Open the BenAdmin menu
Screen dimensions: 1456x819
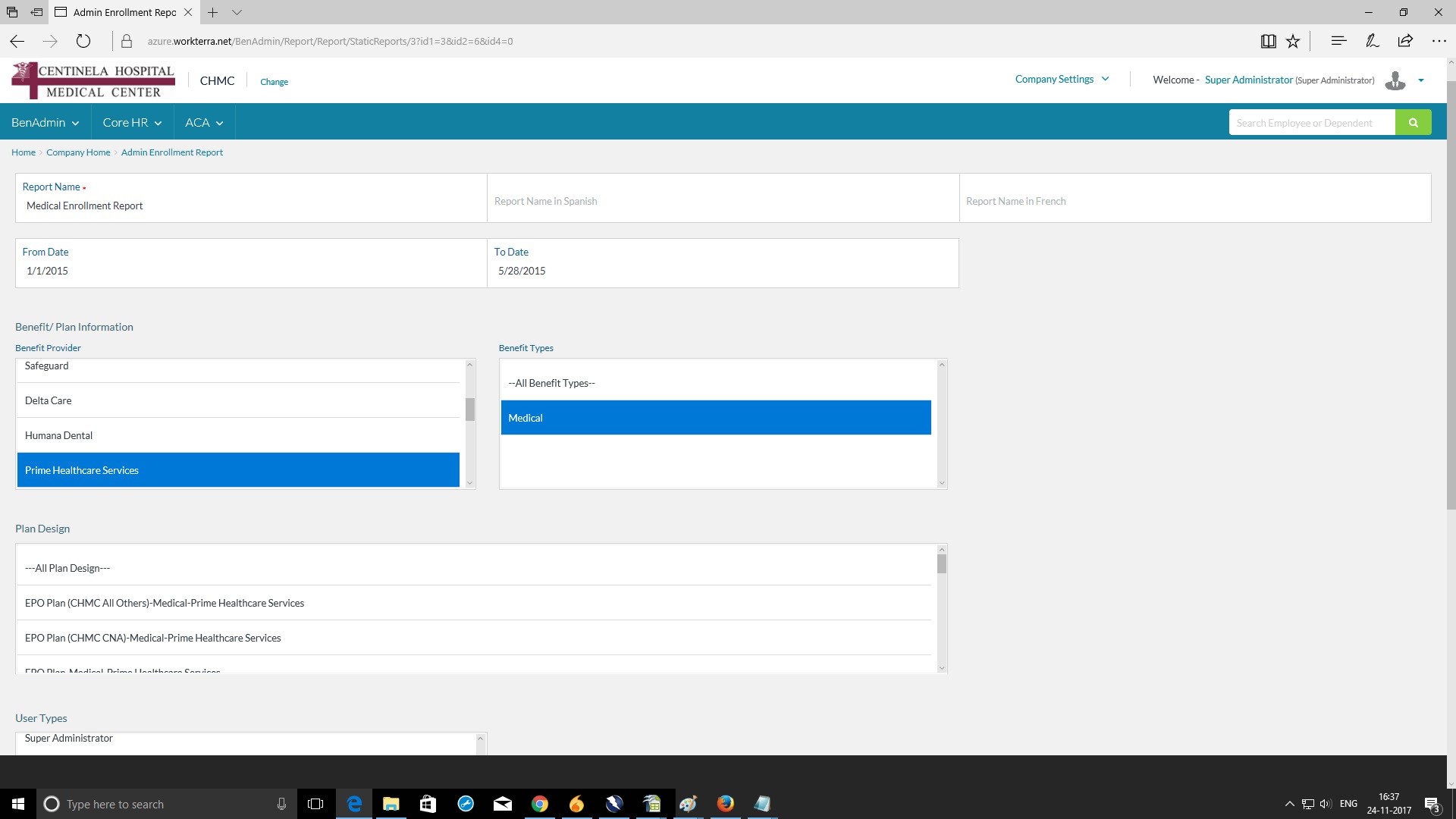(x=45, y=122)
